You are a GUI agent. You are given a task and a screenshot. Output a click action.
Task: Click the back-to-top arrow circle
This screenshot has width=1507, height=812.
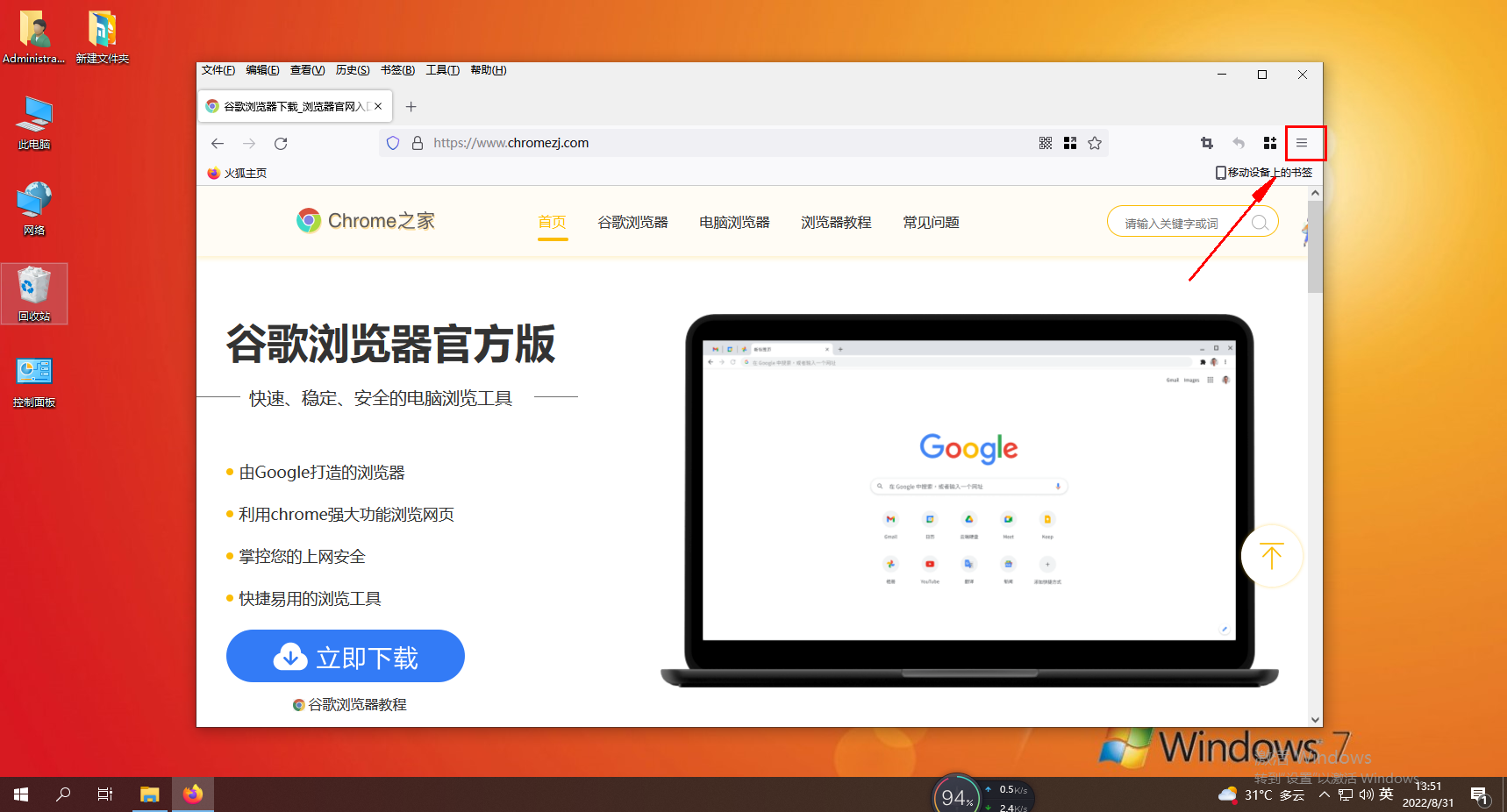click(1272, 556)
